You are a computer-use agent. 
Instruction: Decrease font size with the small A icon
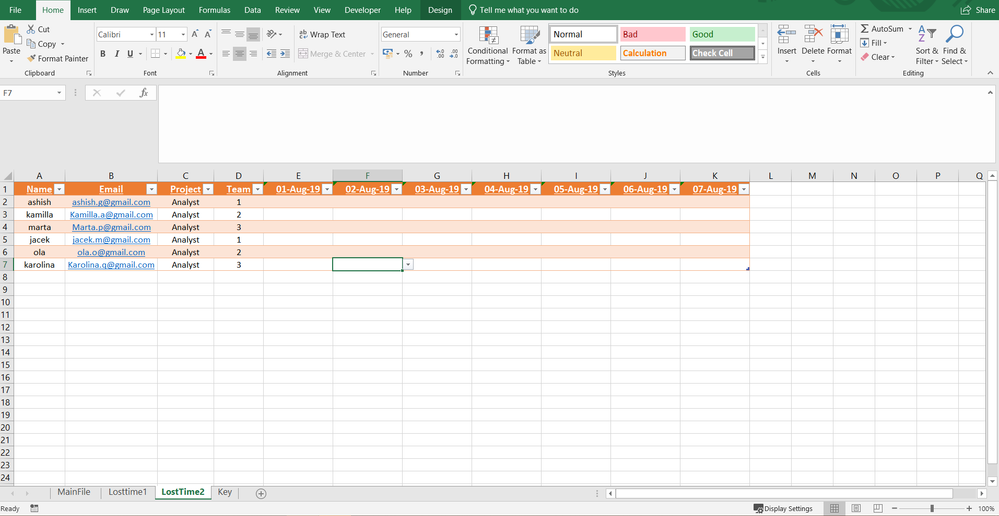click(209, 34)
